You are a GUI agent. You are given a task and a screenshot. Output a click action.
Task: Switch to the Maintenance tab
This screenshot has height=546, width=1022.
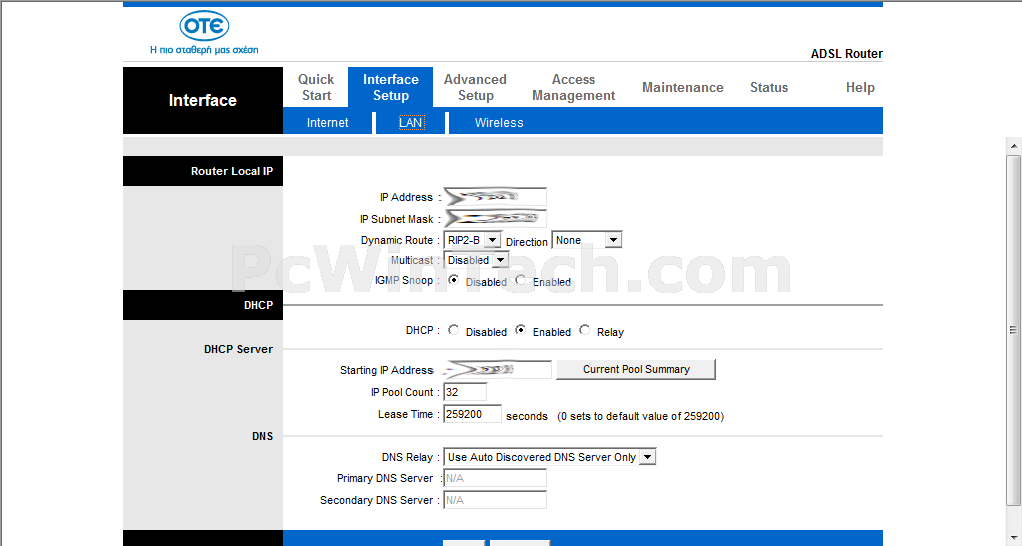click(x=682, y=87)
